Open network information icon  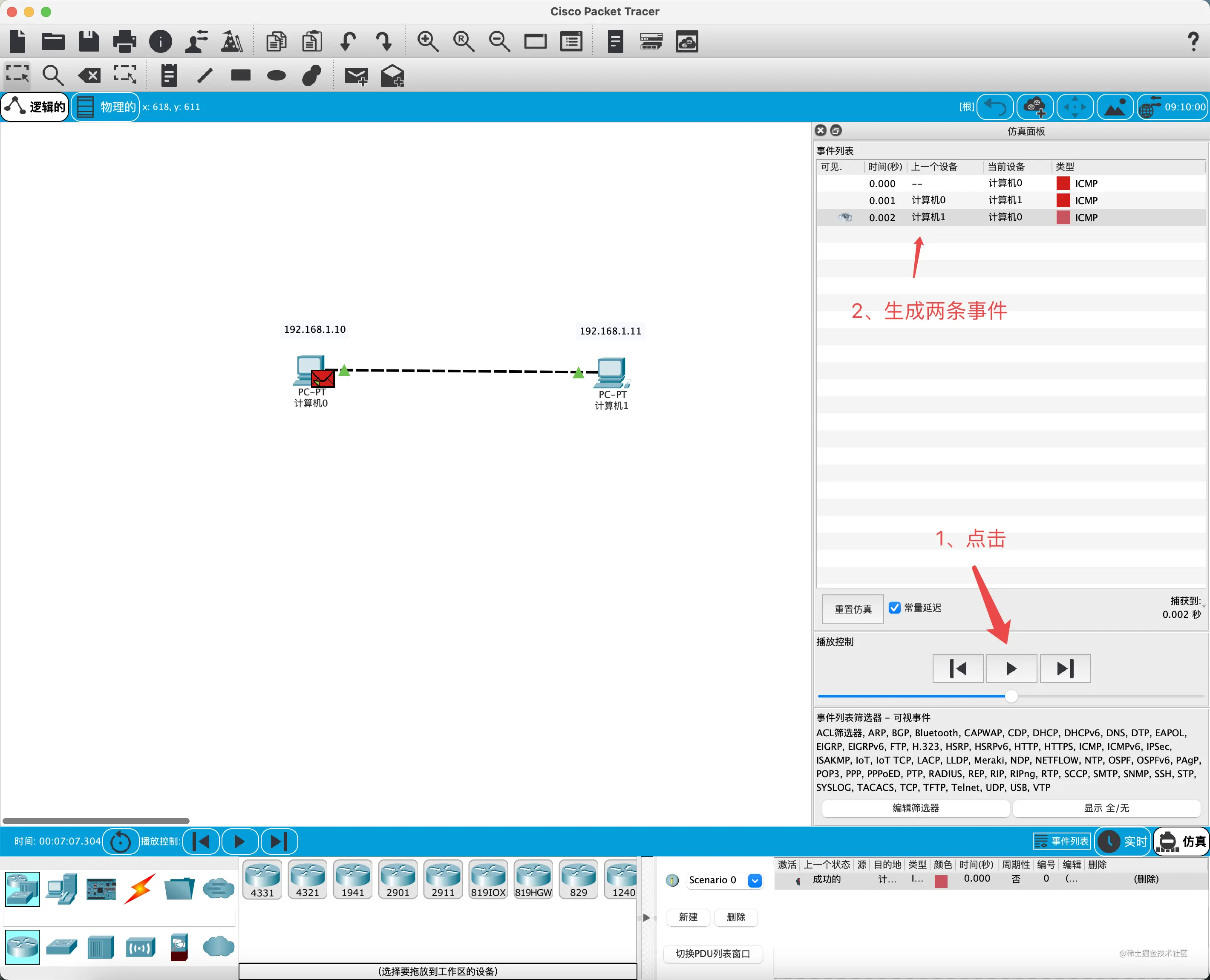[160, 41]
